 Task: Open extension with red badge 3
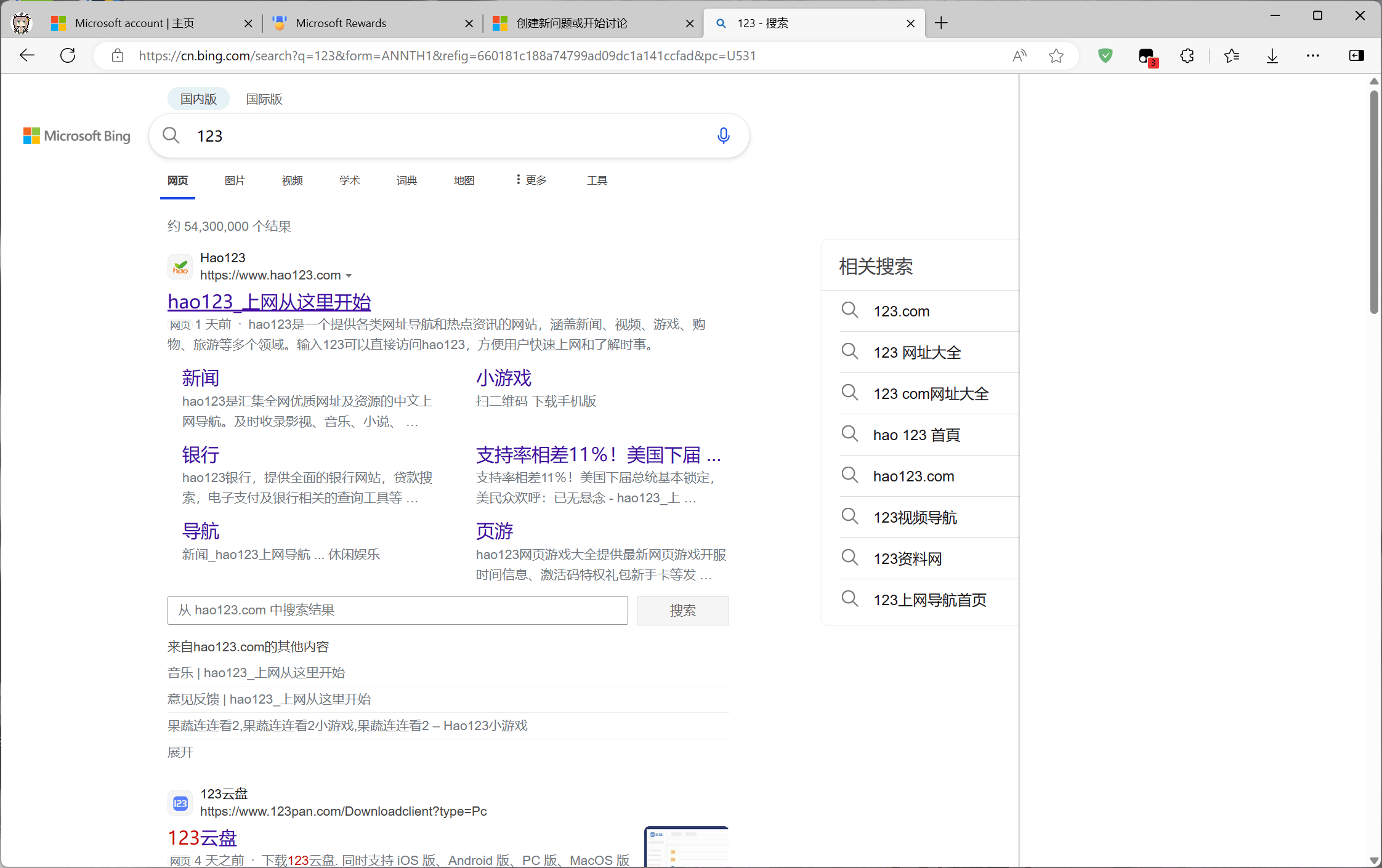(x=1147, y=57)
